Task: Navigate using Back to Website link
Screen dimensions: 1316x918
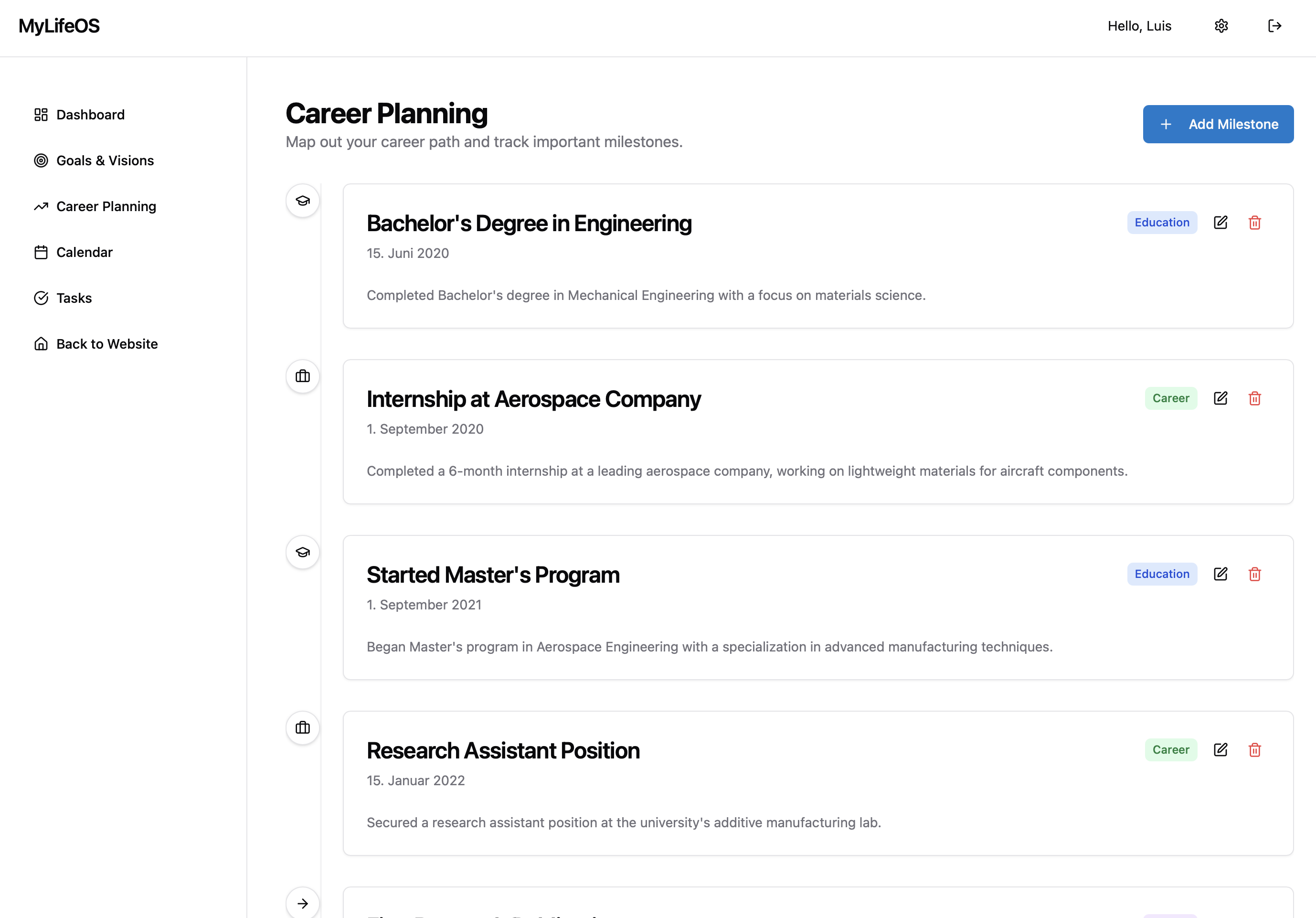Action: (x=107, y=343)
